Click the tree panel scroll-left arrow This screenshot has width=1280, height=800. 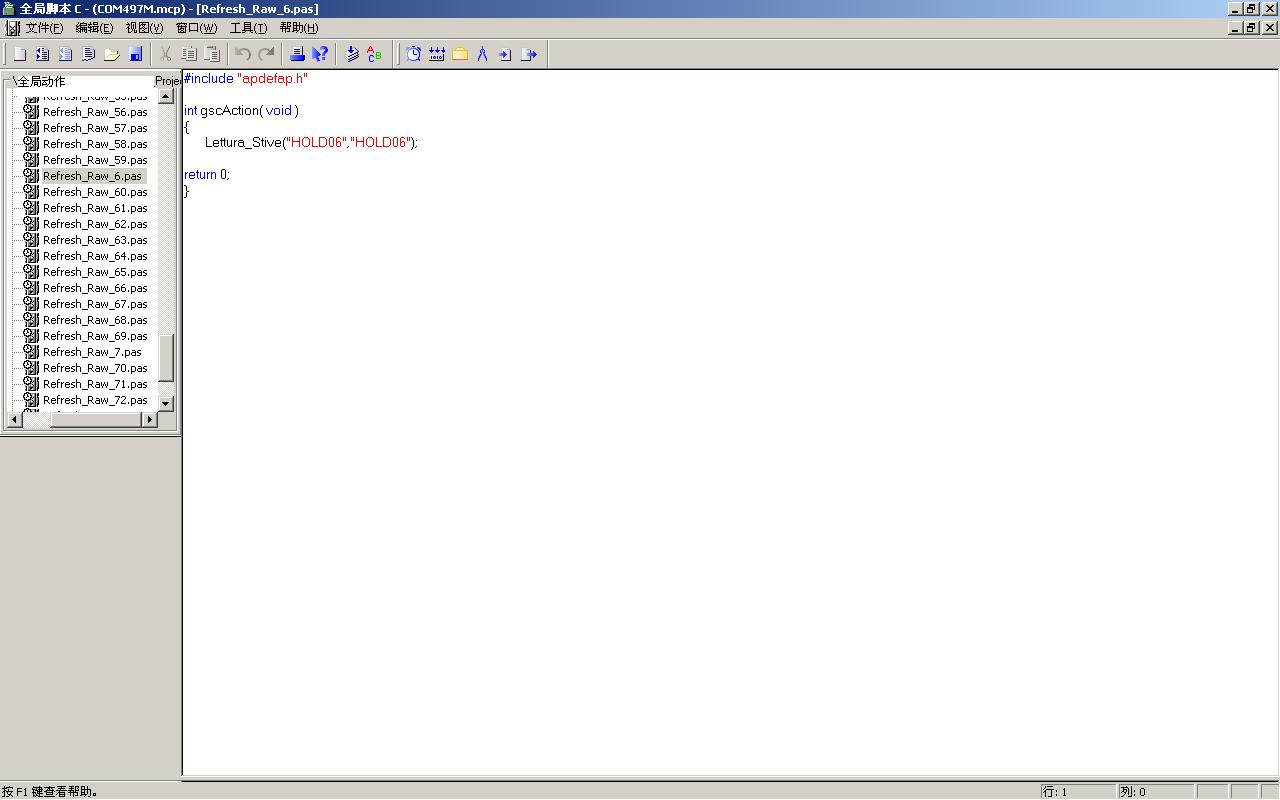[15, 420]
